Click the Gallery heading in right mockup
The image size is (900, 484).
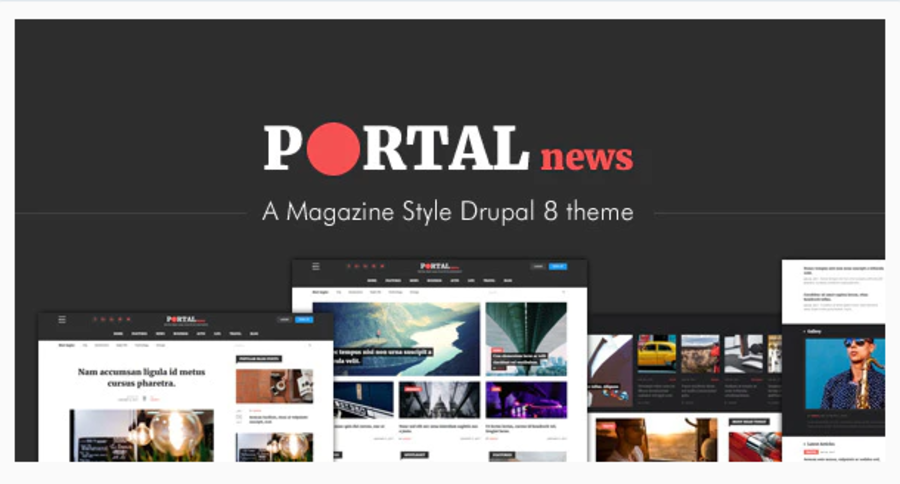814,331
